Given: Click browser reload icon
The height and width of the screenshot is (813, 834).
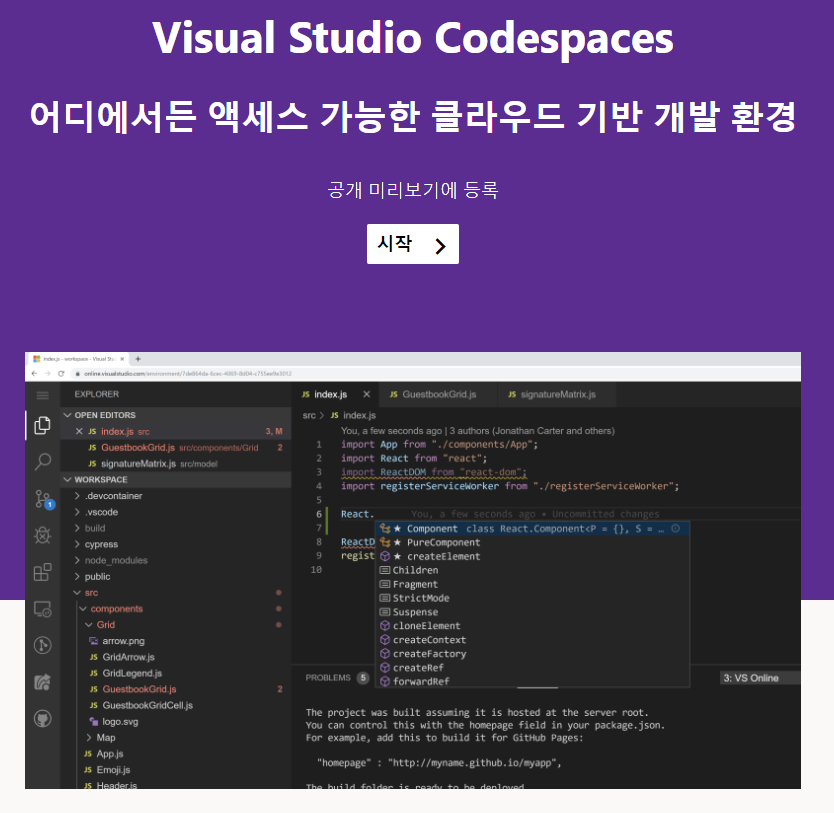Looking at the screenshot, I should tap(61, 374).
